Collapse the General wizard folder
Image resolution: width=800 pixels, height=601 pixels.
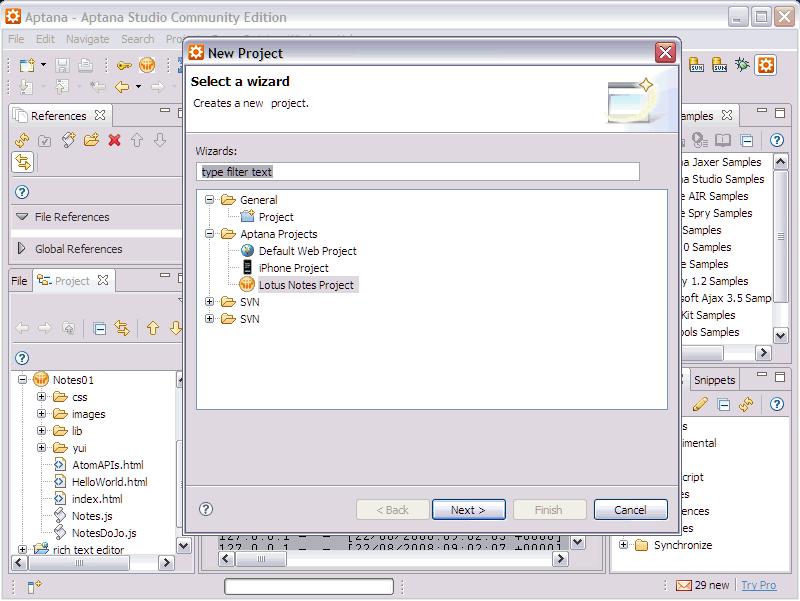(209, 199)
